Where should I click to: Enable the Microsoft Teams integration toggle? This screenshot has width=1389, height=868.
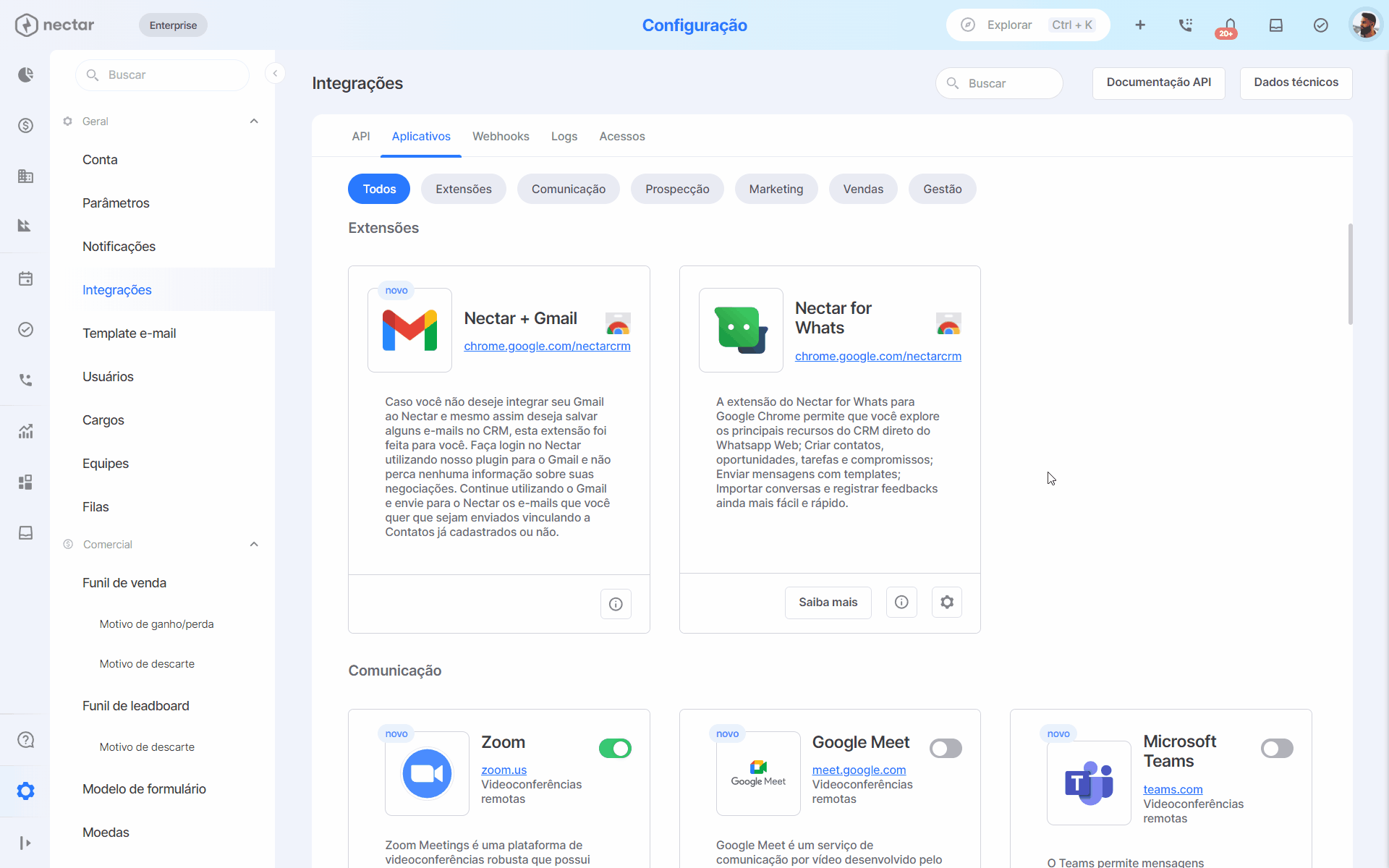[1277, 748]
